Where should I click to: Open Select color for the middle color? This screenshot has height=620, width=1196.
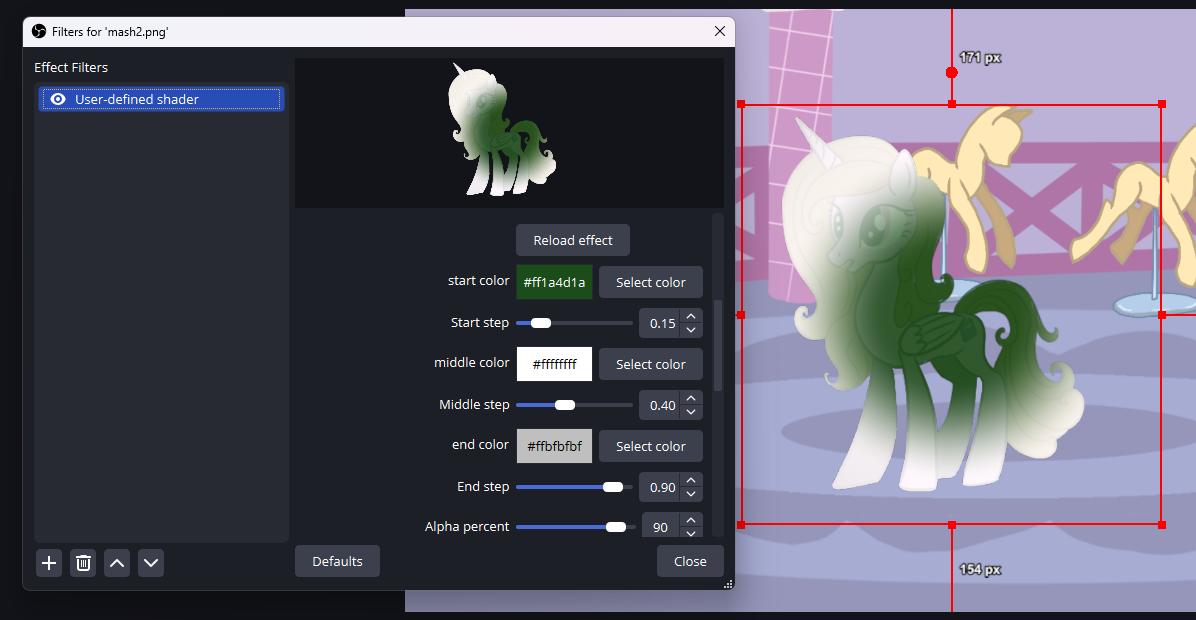[650, 364]
